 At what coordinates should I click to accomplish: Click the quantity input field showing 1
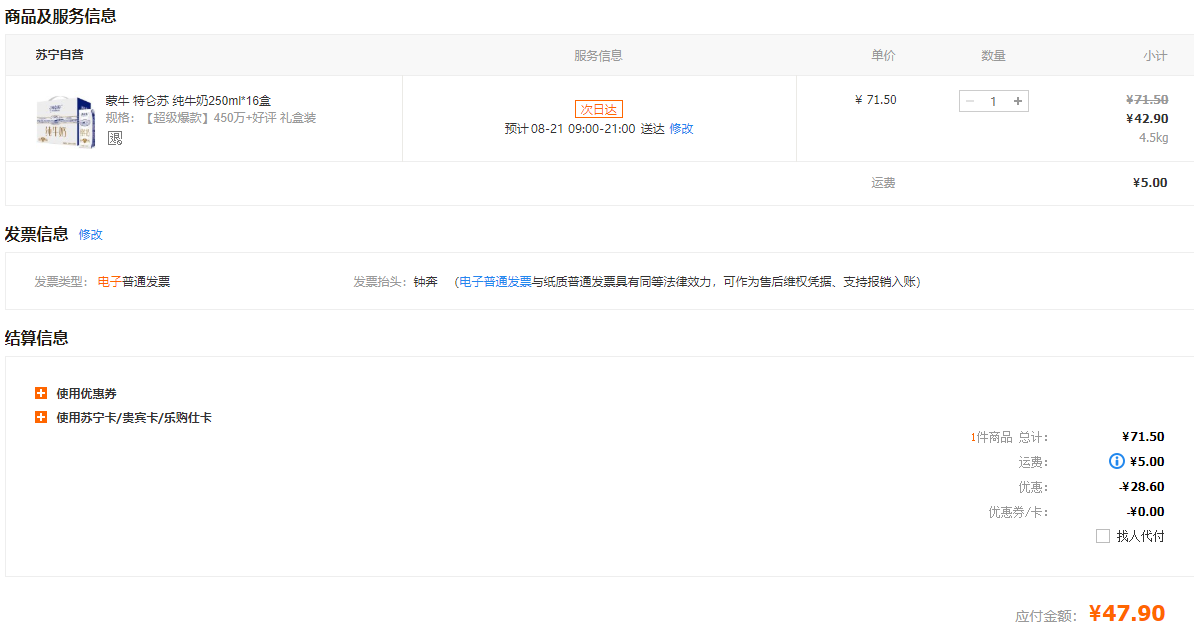[994, 101]
